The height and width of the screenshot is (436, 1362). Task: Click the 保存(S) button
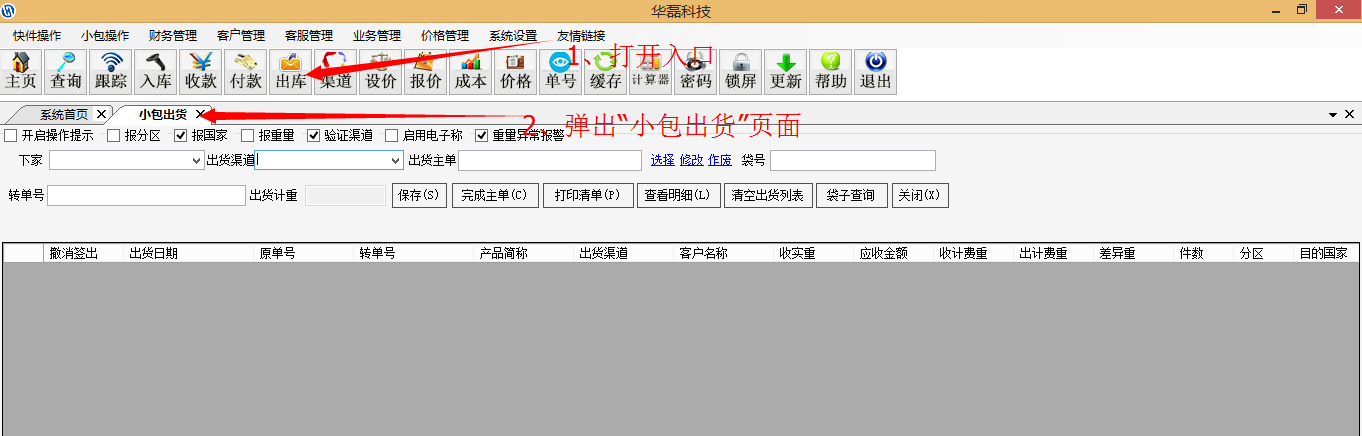click(x=419, y=195)
